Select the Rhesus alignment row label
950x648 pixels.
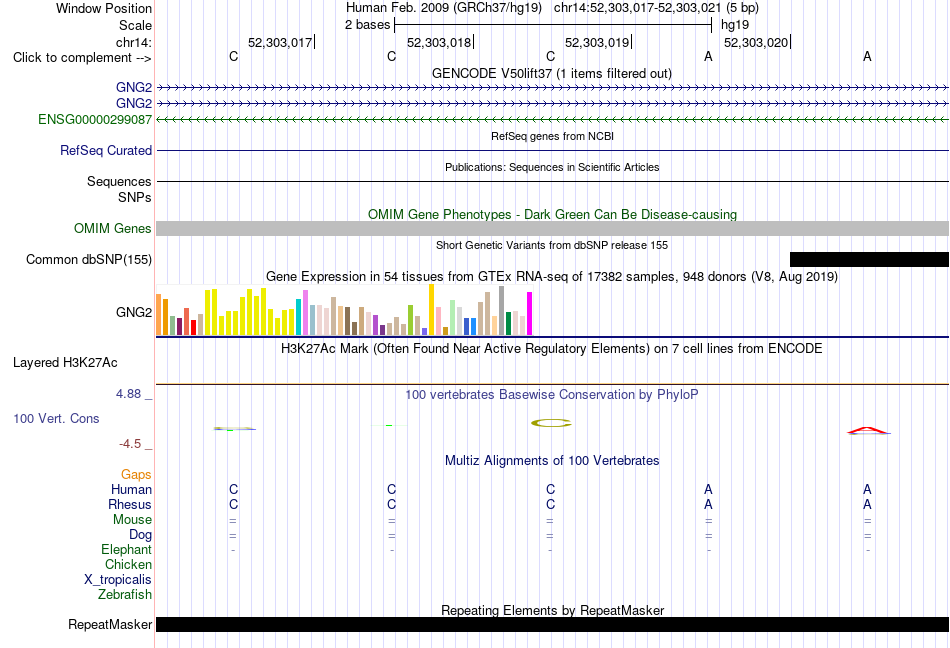point(130,504)
